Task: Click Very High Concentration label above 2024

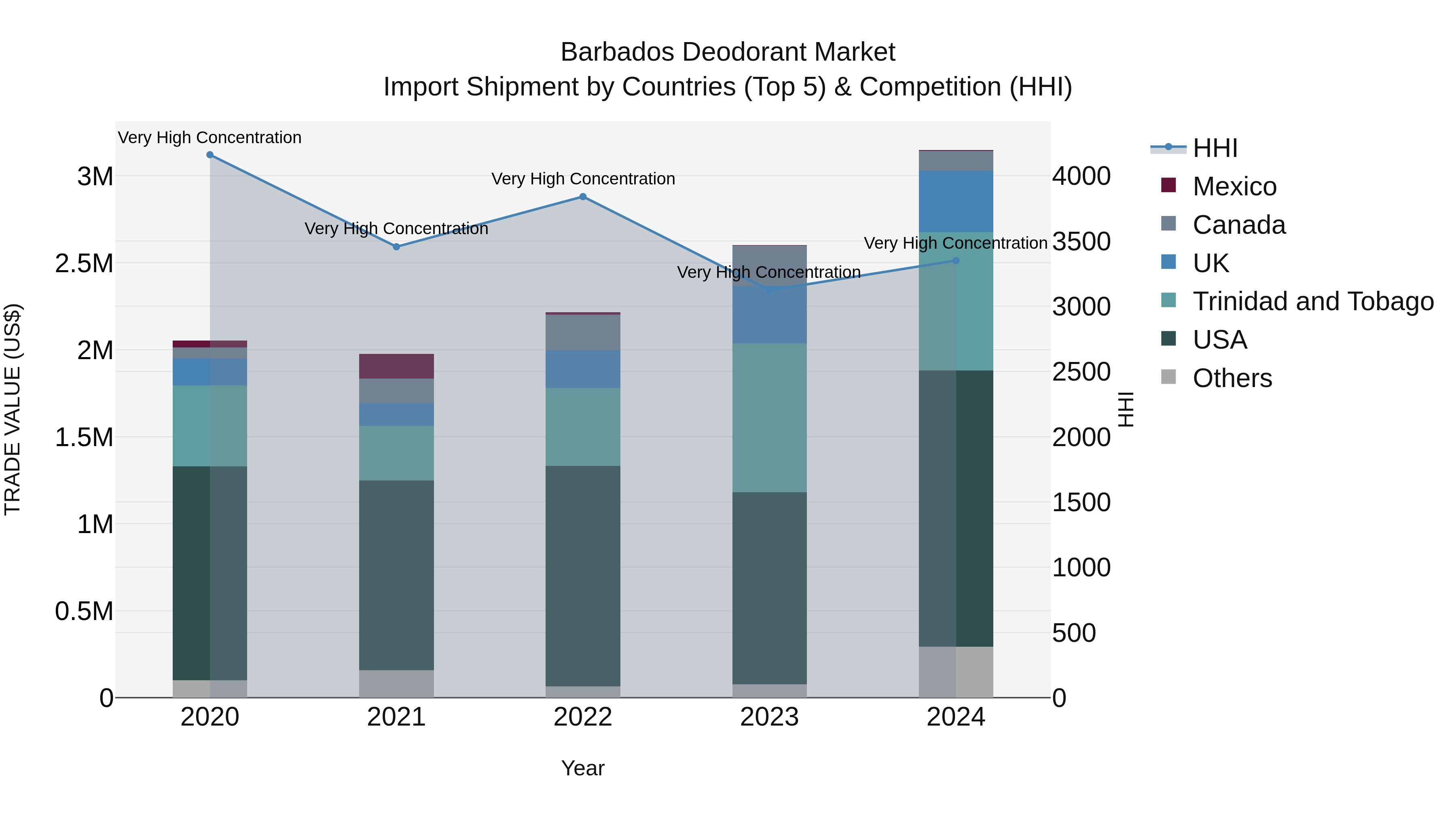Action: point(956,243)
